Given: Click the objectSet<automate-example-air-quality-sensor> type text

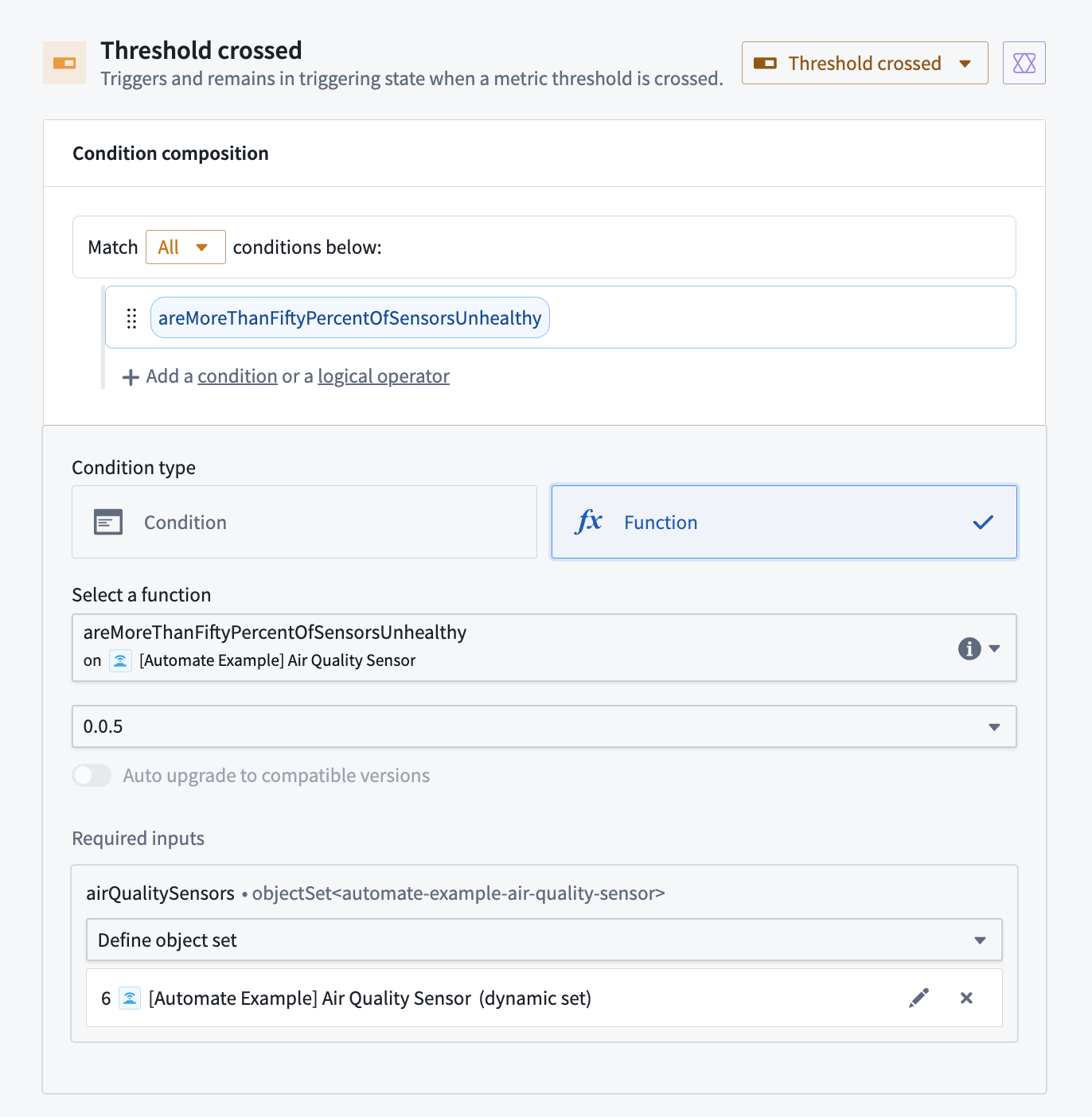Looking at the screenshot, I should pos(458,893).
